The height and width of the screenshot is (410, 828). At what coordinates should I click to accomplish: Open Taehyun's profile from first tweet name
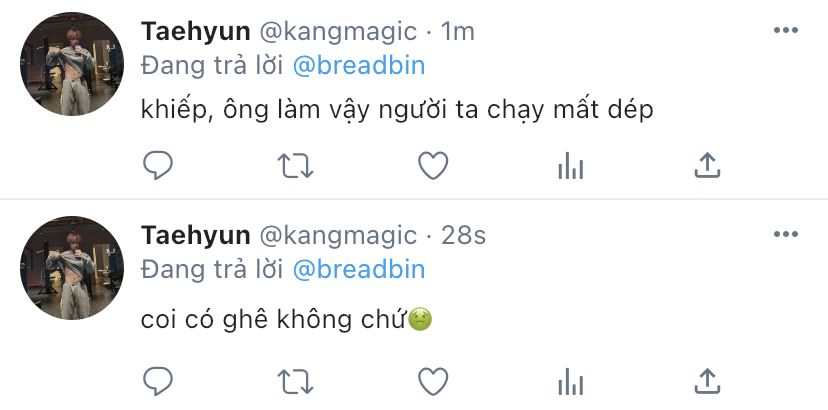point(195,33)
